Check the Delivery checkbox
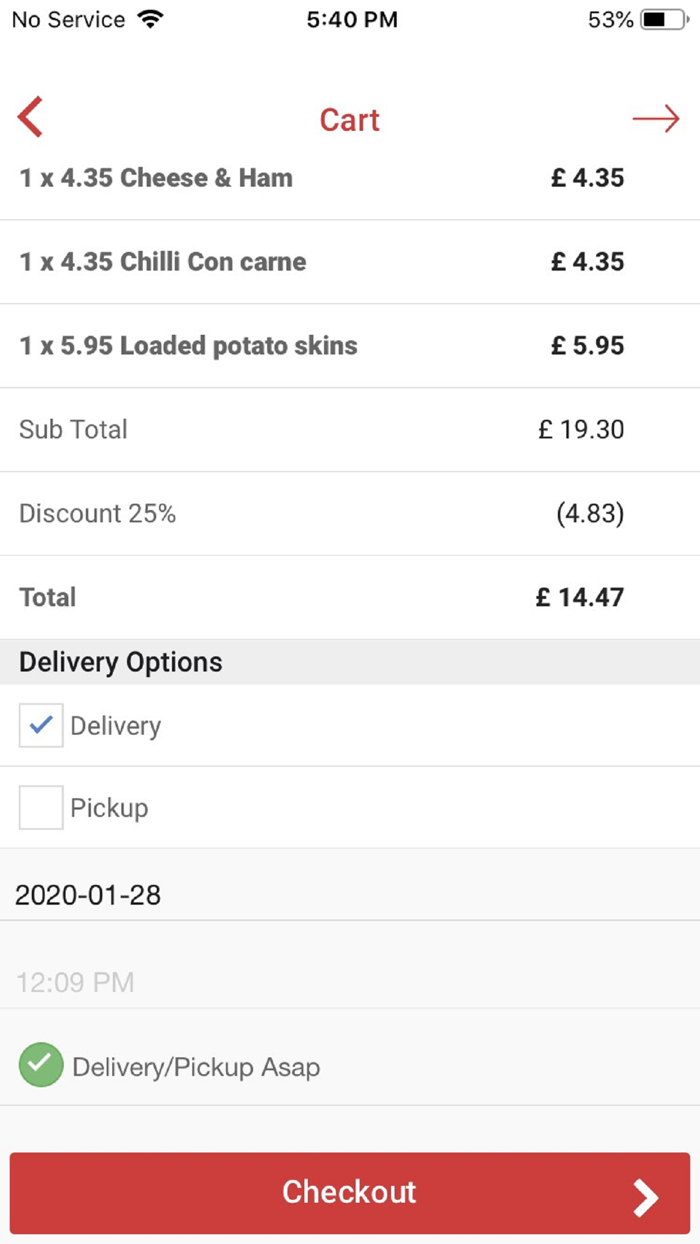Viewport: 700px width, 1244px height. point(41,725)
